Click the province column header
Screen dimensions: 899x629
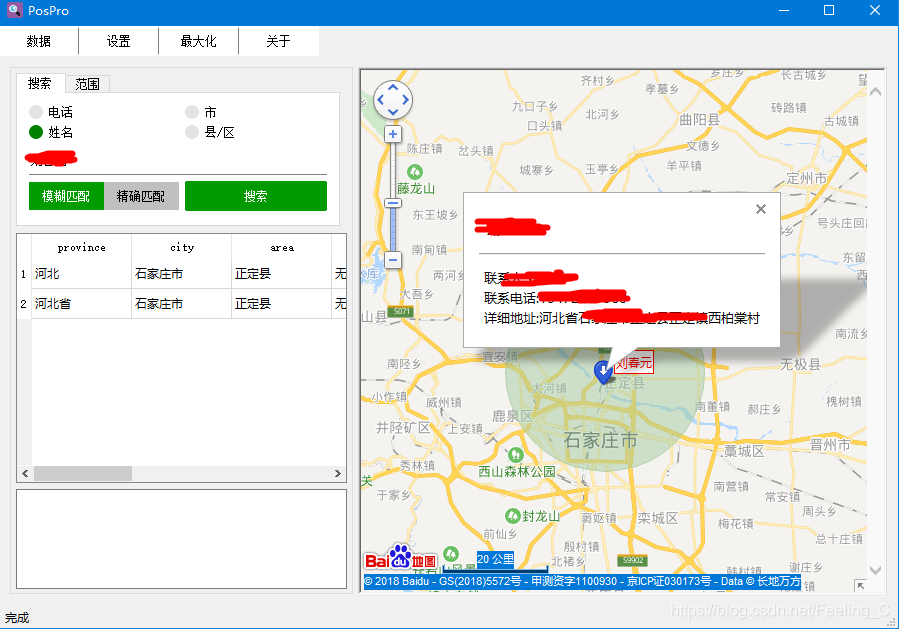pyautogui.click(x=81, y=247)
